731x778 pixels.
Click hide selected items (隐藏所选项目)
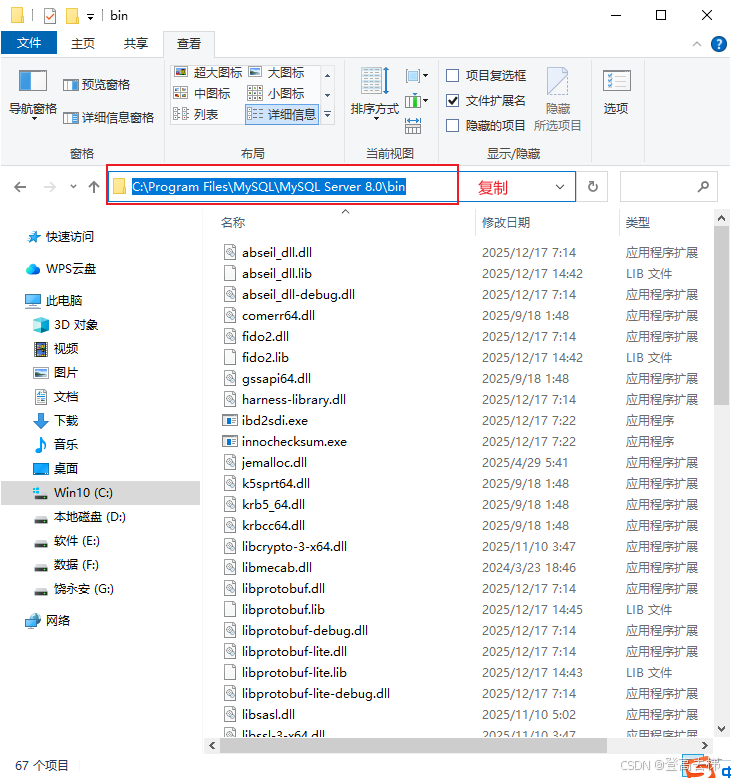[557, 99]
